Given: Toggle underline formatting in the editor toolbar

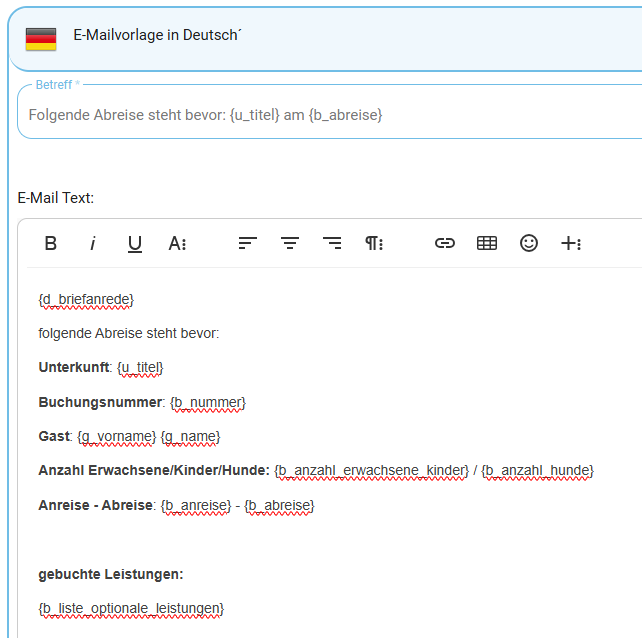Looking at the screenshot, I should (135, 243).
